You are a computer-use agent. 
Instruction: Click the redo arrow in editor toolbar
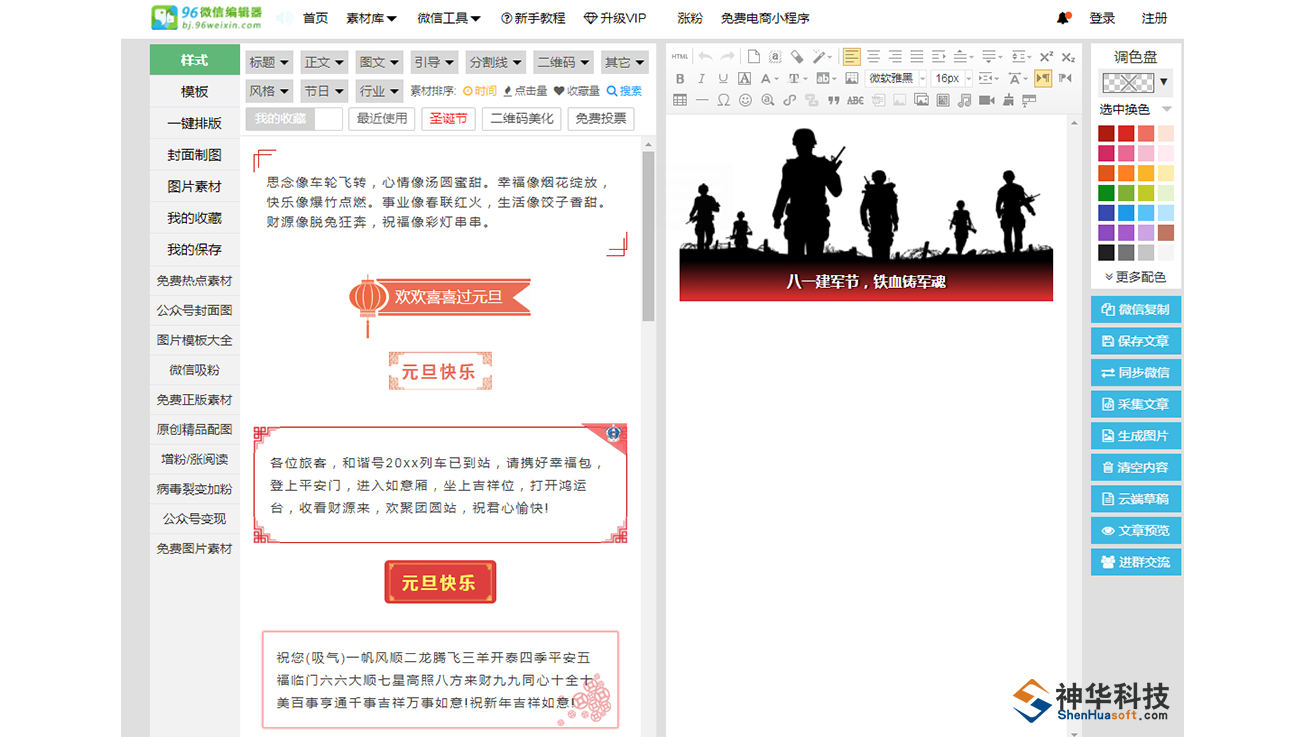[728, 57]
